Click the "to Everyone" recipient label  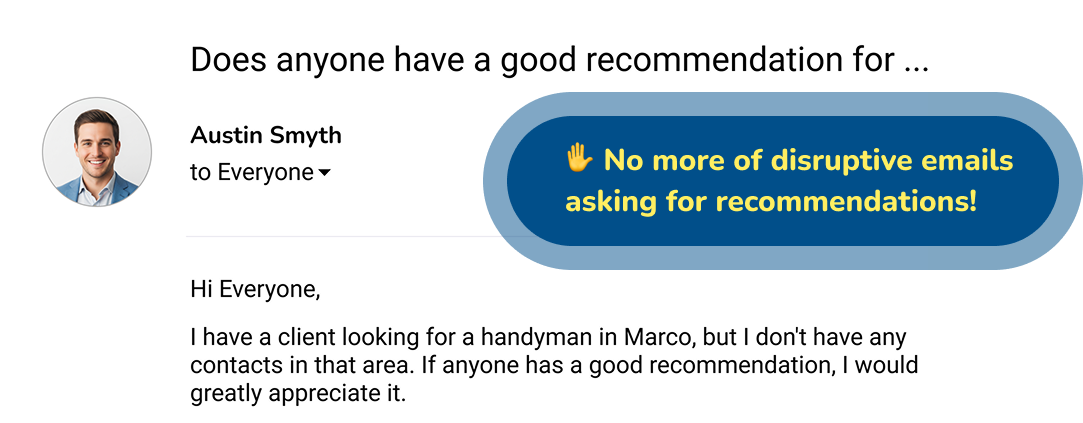point(251,173)
